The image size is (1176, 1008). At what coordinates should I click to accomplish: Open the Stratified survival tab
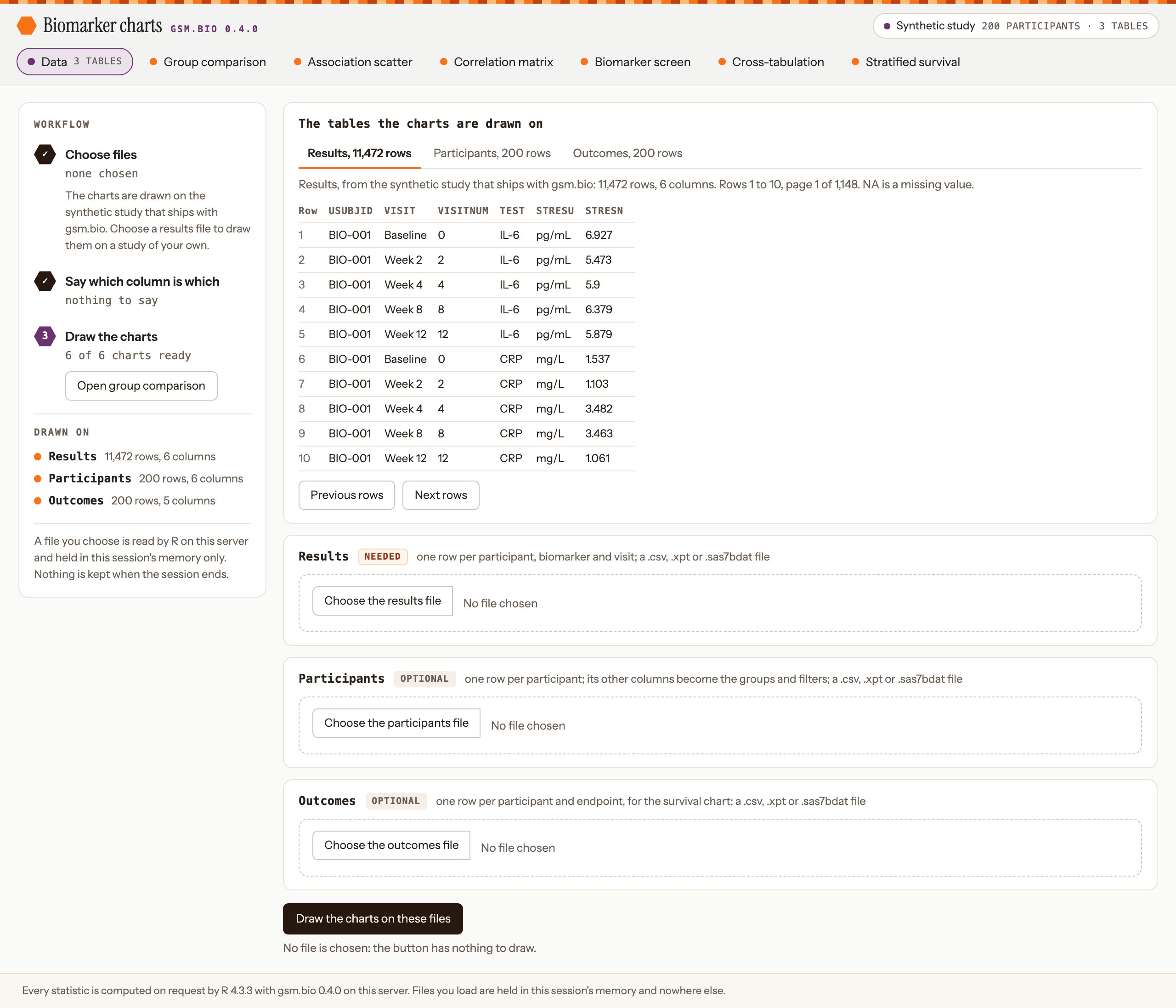(906, 62)
